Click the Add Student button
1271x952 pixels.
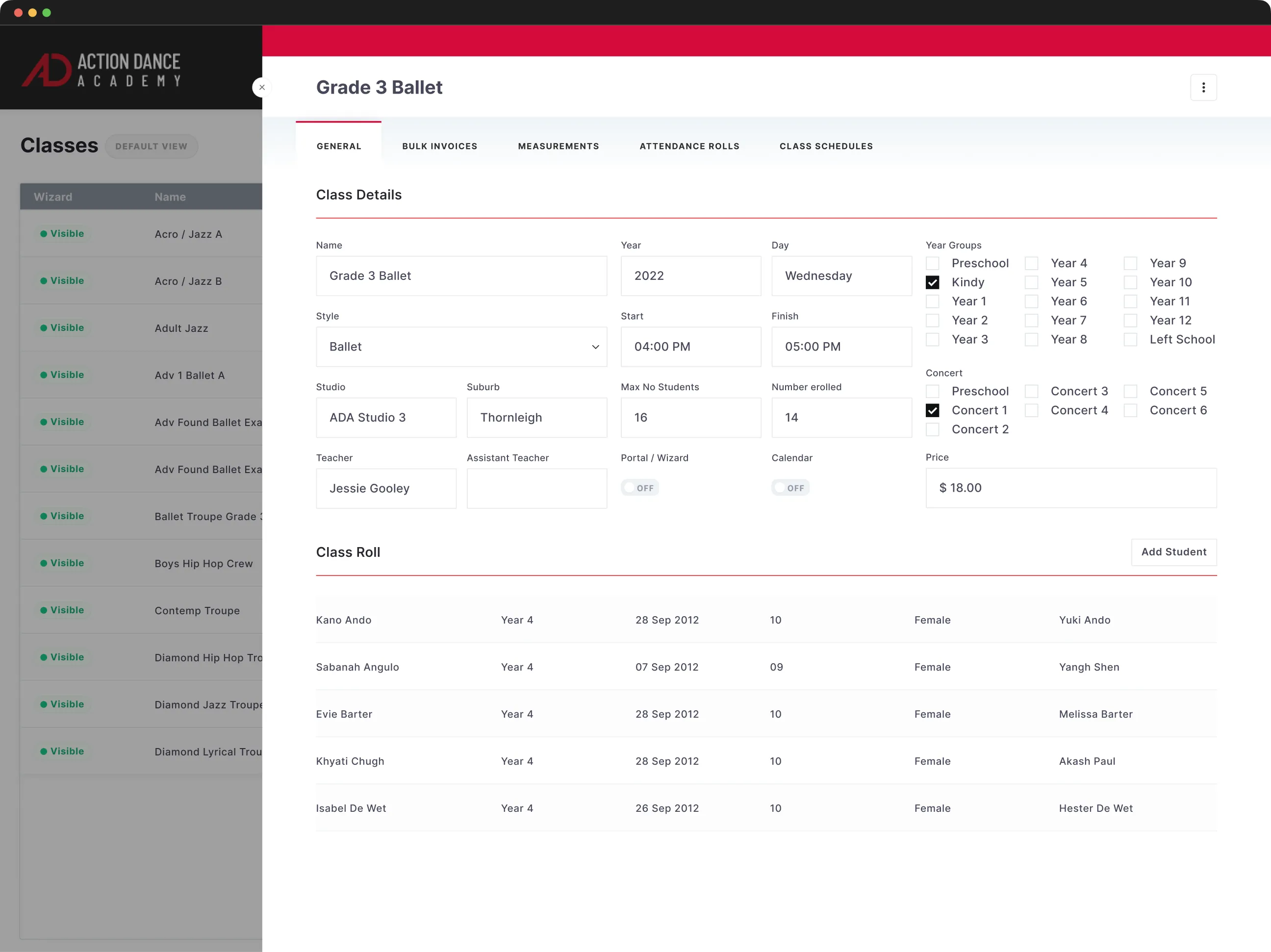point(1173,551)
